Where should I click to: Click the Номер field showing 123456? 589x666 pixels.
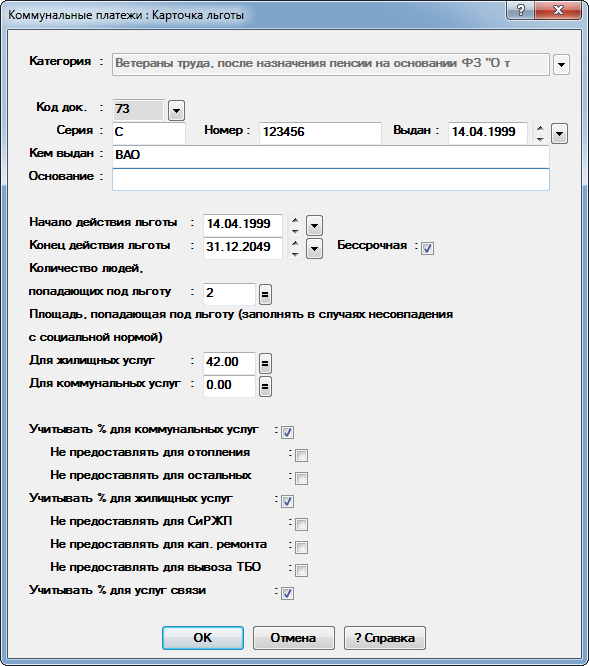click(x=320, y=133)
